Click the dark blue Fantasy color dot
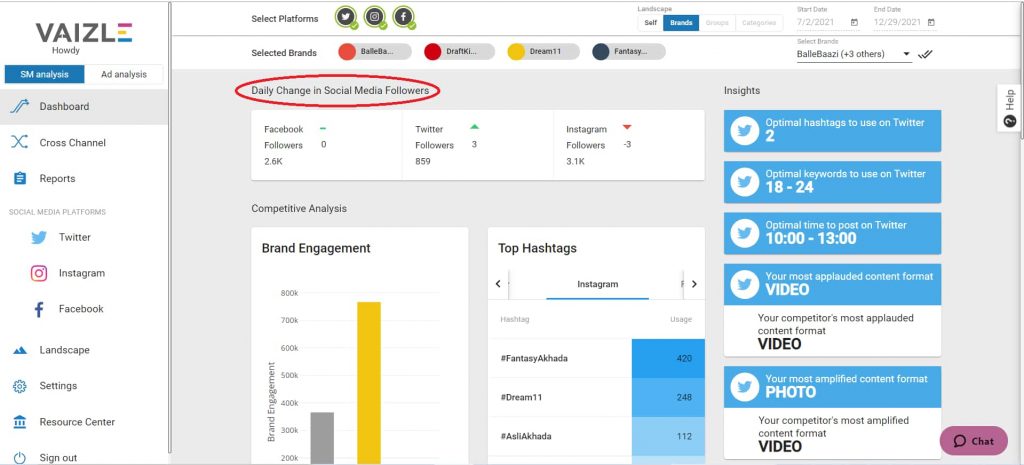This screenshot has height=465, width=1024. 601,52
